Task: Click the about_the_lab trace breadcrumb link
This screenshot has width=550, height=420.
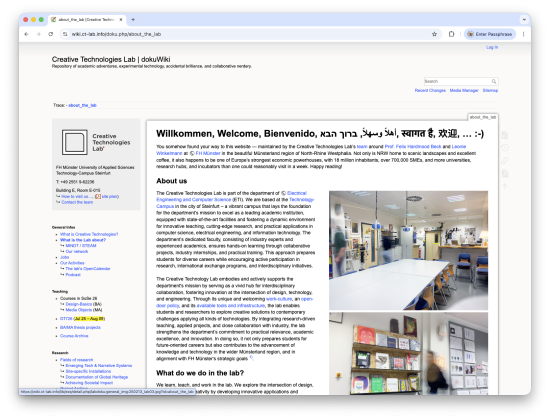Action: [x=82, y=105]
